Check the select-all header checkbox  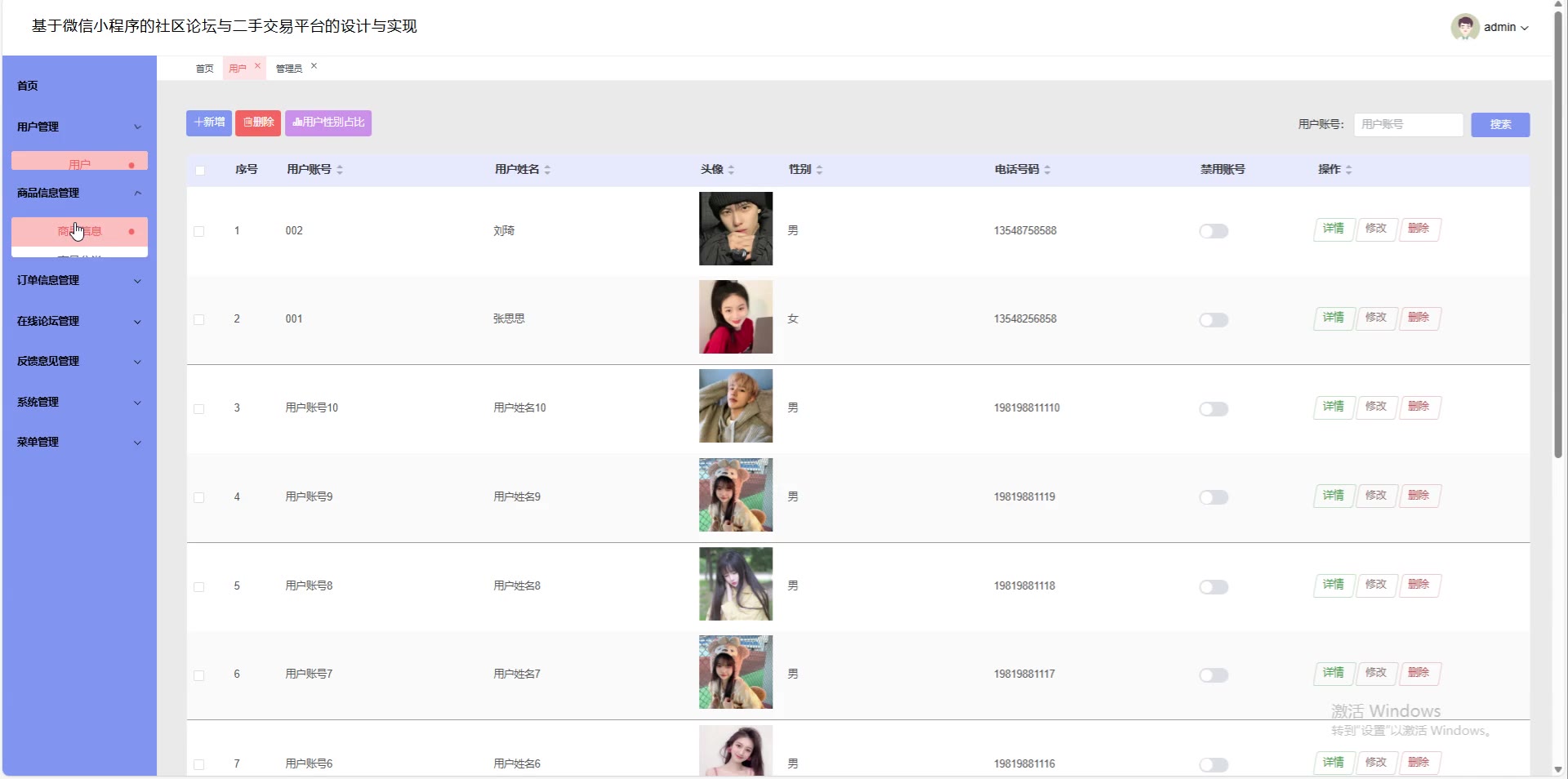point(200,170)
